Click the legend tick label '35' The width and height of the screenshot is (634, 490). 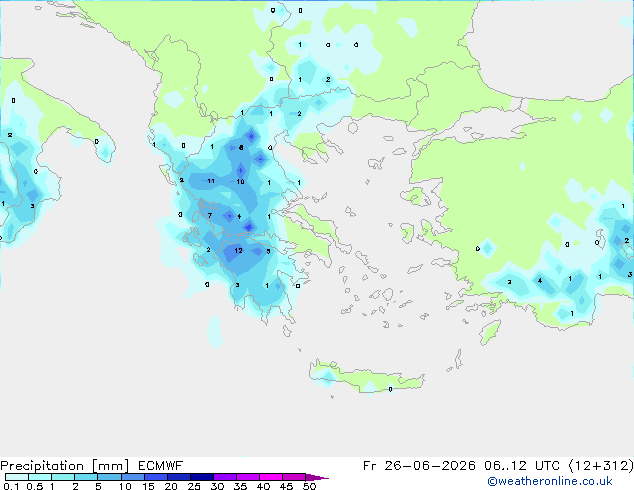[x=240, y=486]
